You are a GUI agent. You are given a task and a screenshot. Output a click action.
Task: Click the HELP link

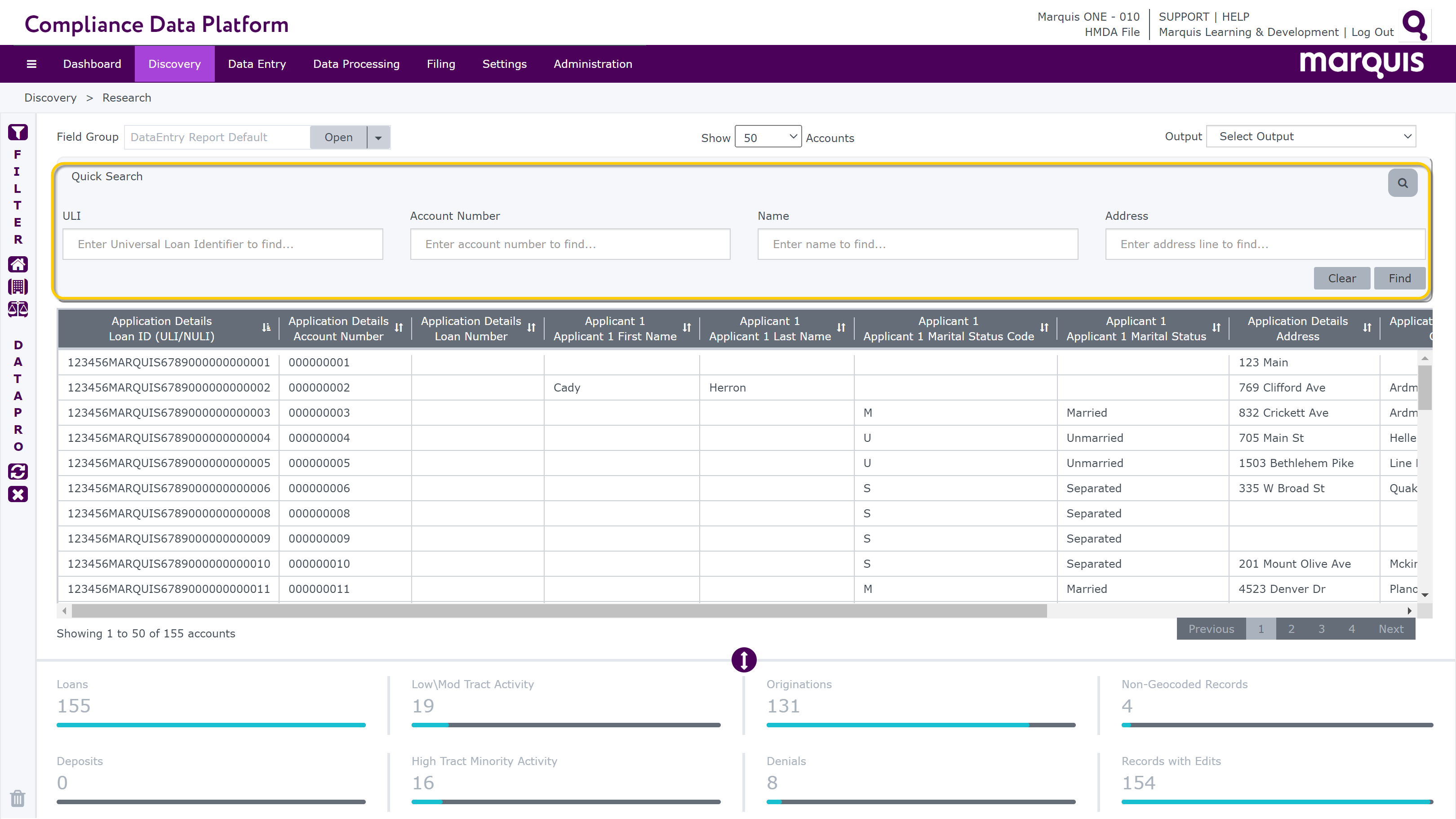pyautogui.click(x=1235, y=16)
